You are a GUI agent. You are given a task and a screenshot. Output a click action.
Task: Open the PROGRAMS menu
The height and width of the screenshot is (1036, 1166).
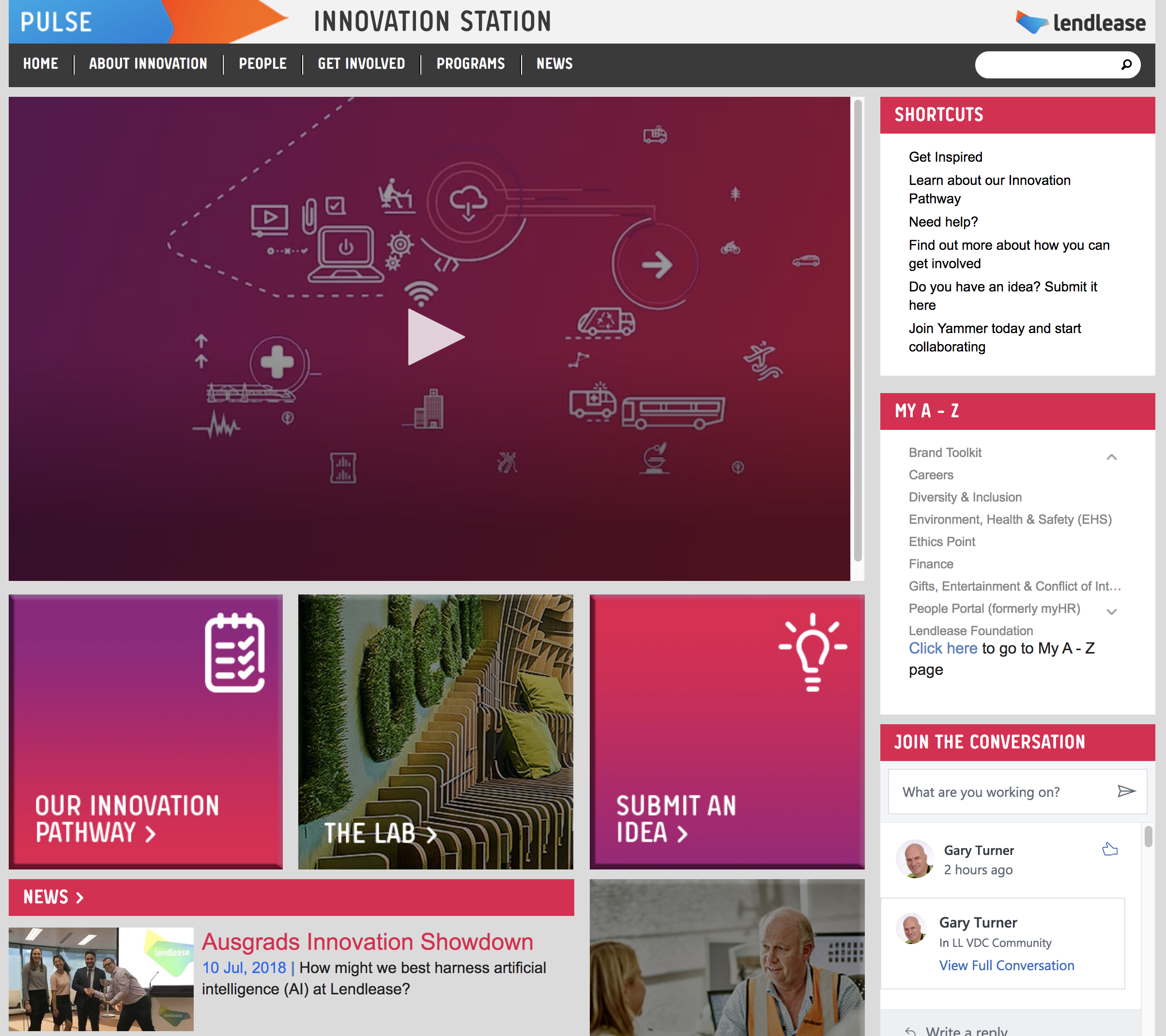pos(471,63)
